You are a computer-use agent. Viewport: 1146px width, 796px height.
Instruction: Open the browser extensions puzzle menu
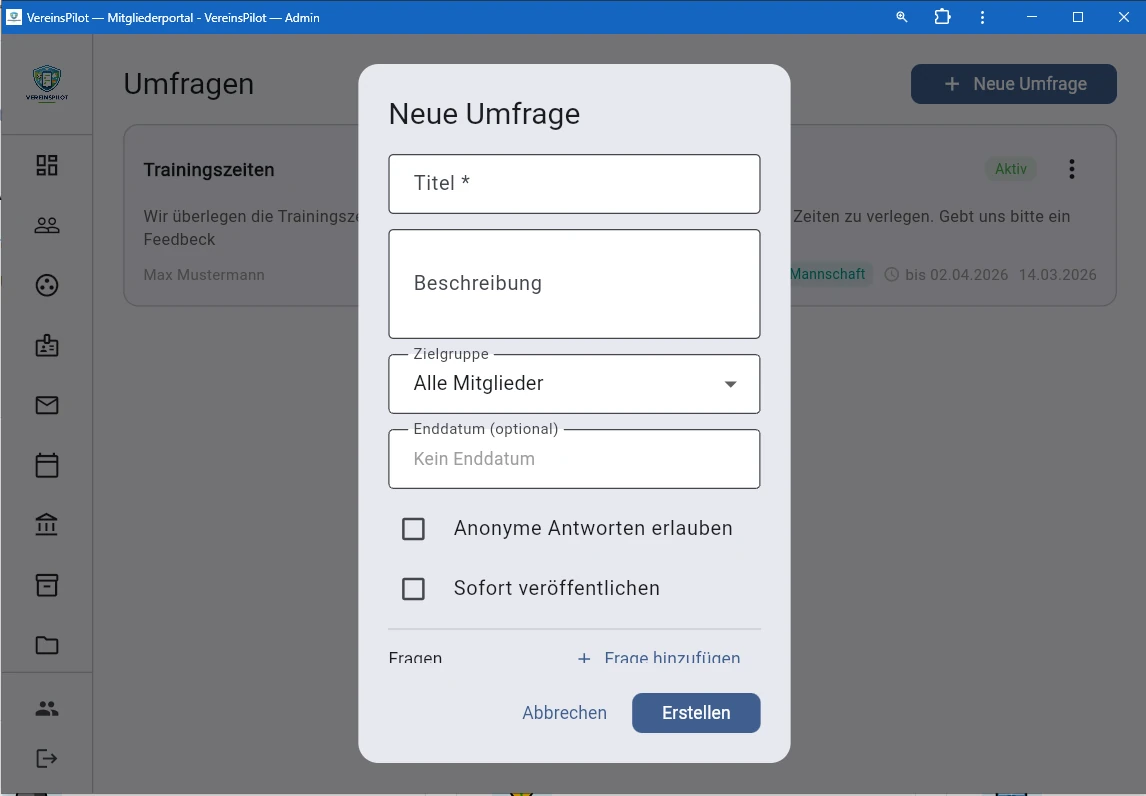[x=942, y=17]
